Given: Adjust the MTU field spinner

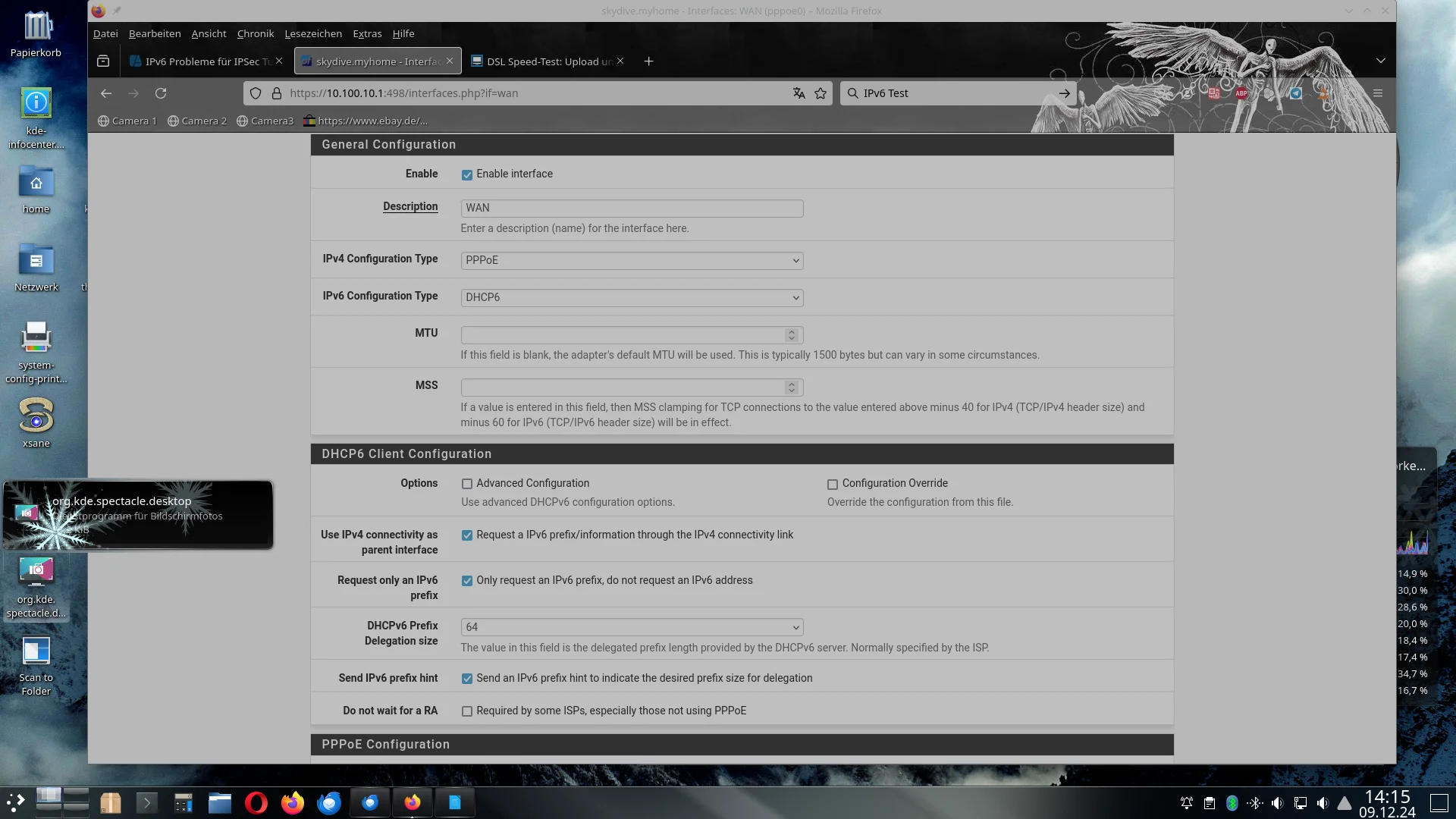Looking at the screenshot, I should coord(792,335).
